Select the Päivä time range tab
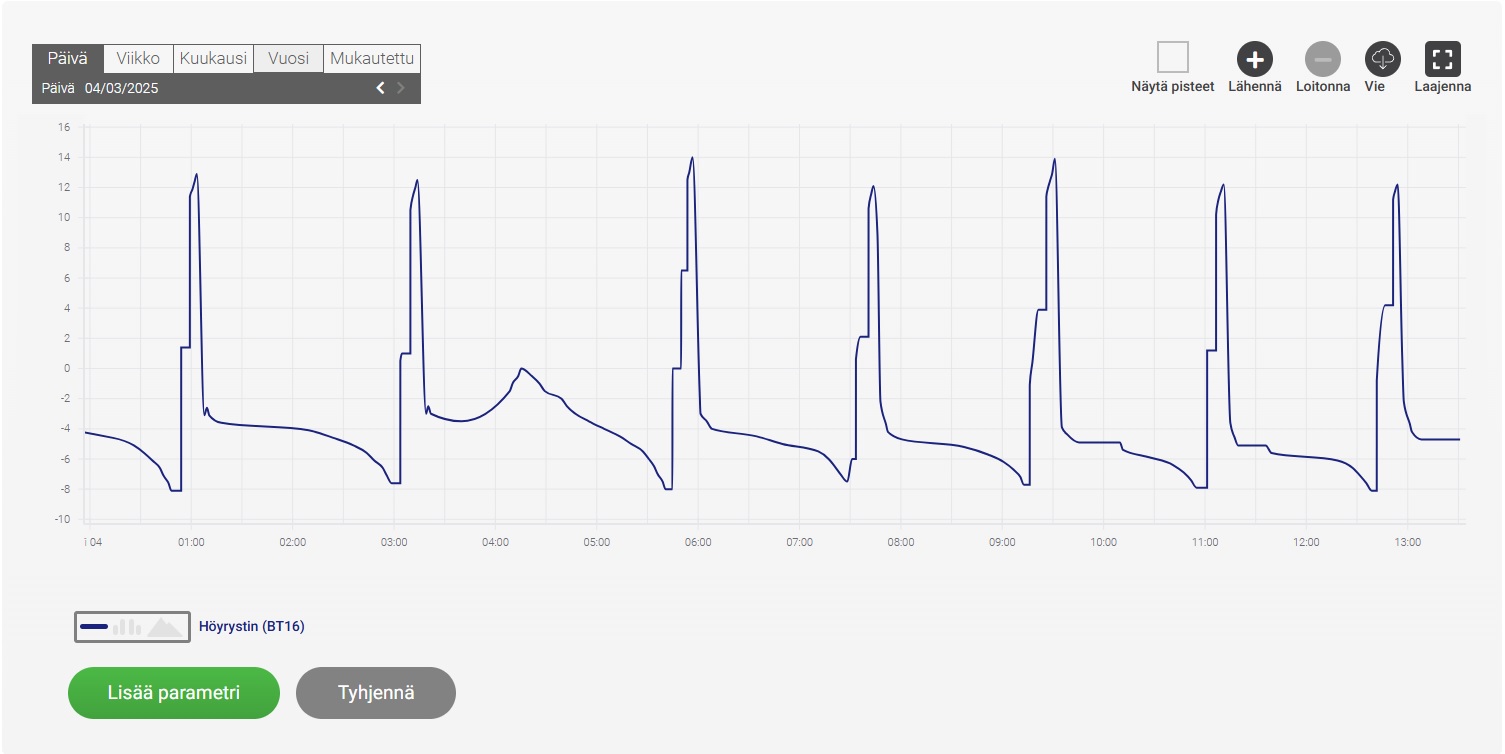Viewport: 1505px width, 754px height. (68, 58)
